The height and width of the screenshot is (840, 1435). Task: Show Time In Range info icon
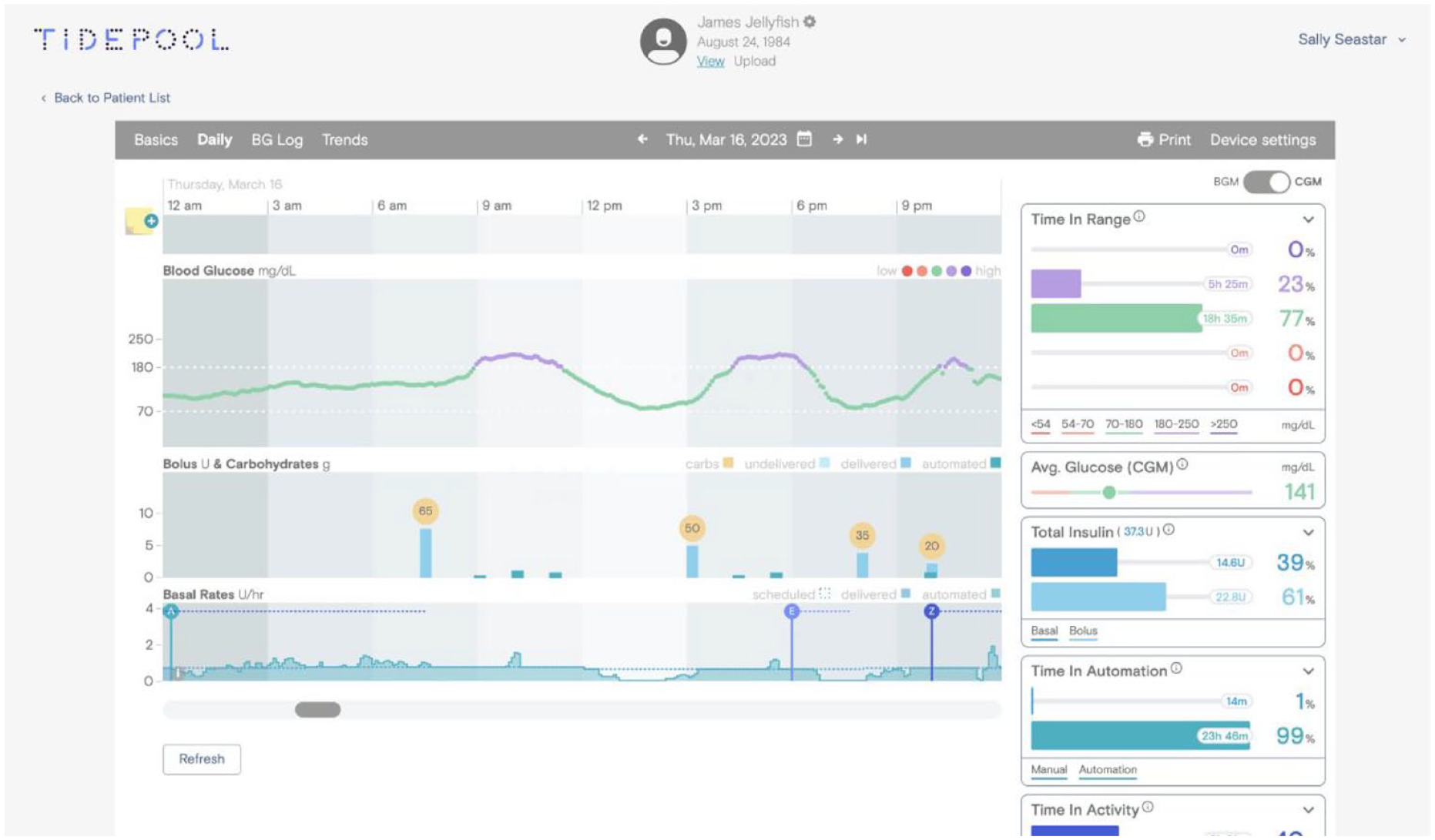coord(1139,217)
